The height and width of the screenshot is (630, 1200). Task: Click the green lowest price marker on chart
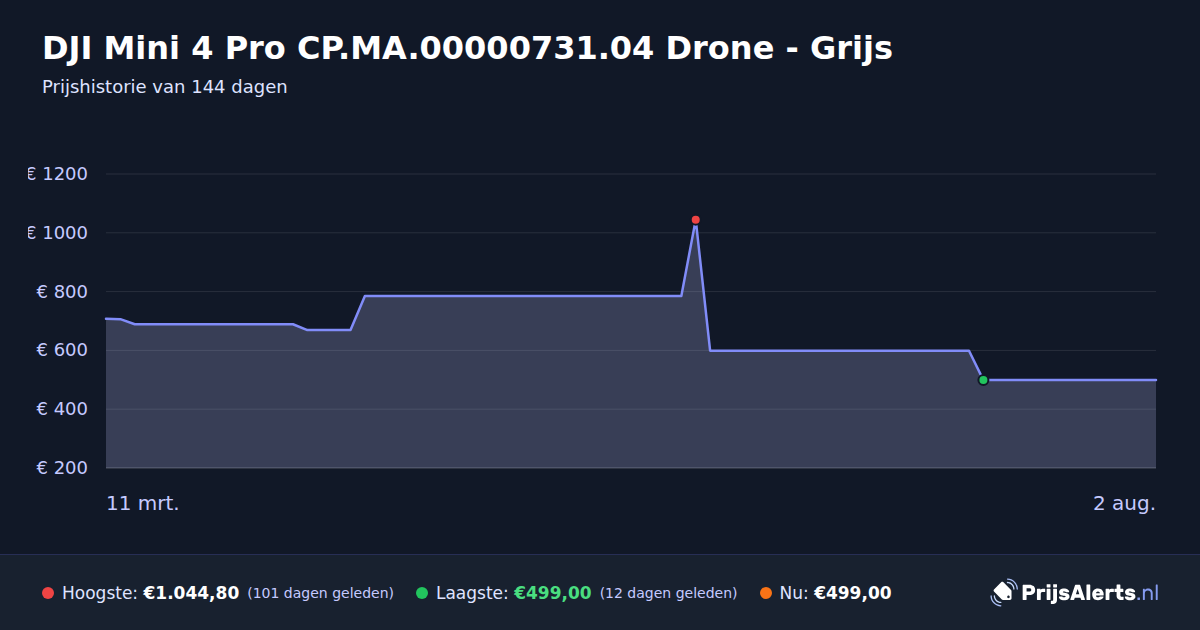coord(983,380)
